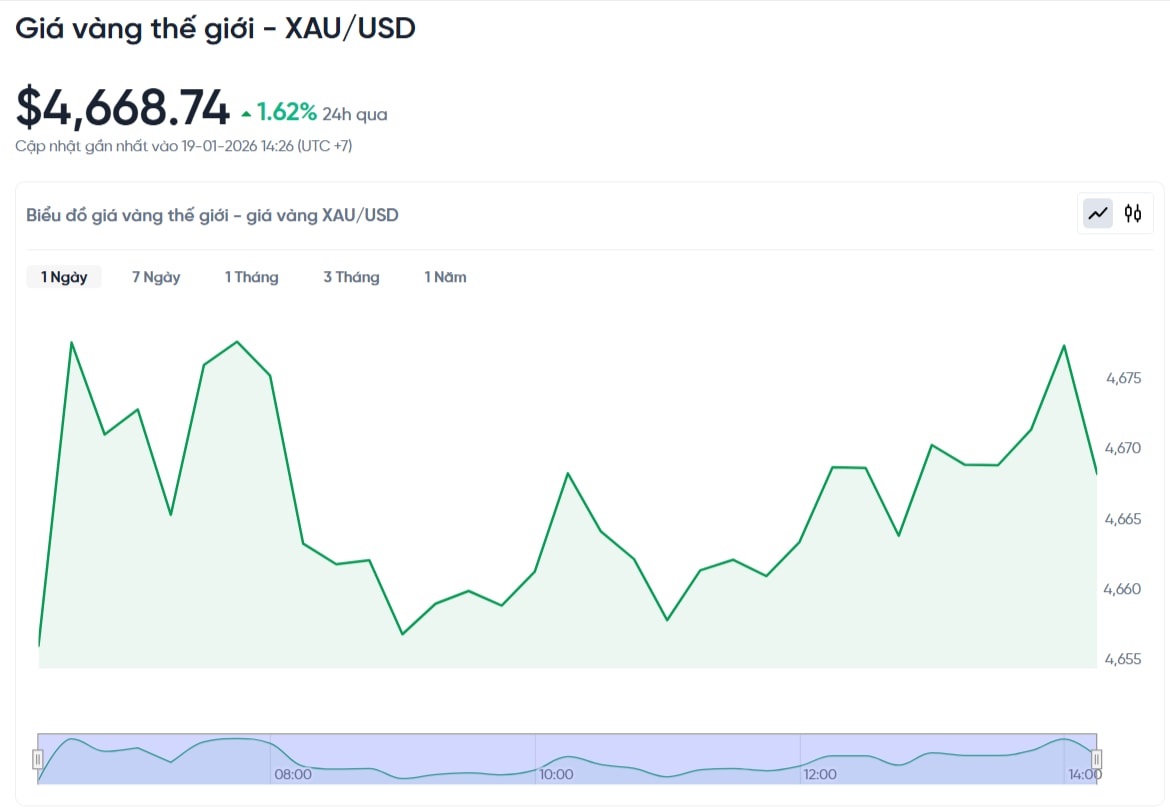Switch to the 1 Tháng range

pyautogui.click(x=251, y=277)
